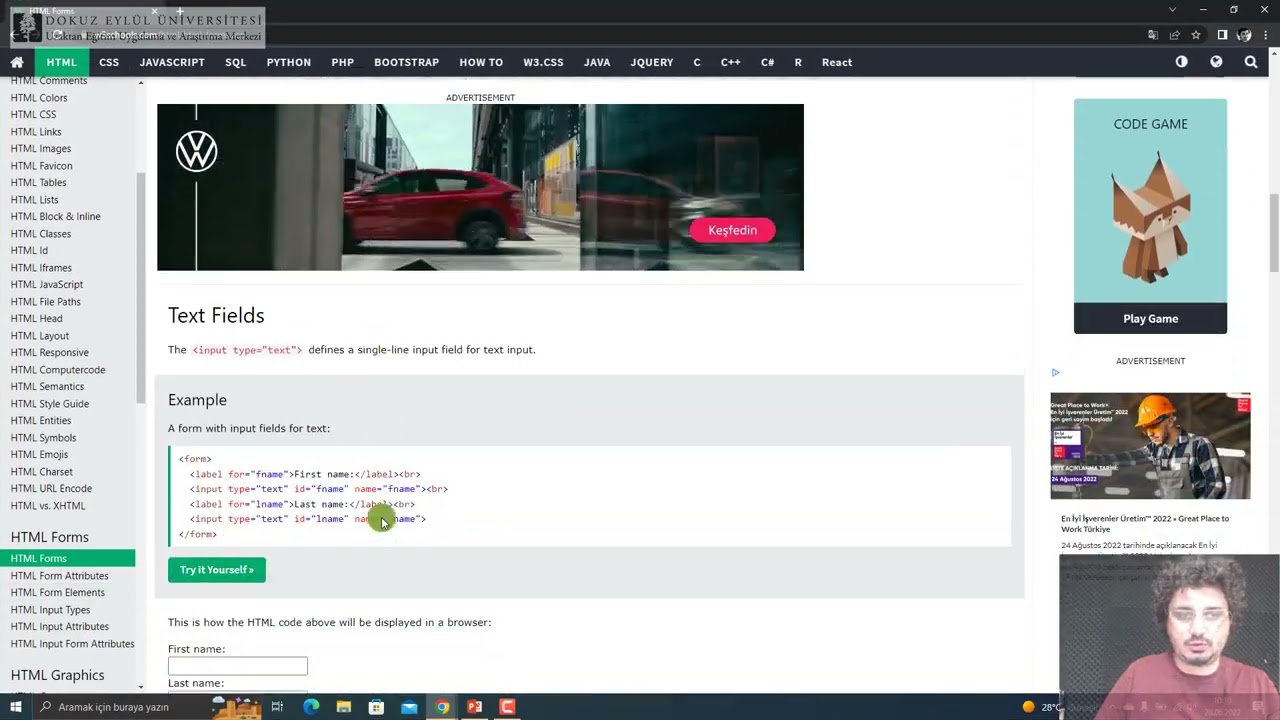This screenshot has height=720, width=1280.
Task: Open Chrome side panel icon
Action: click(1222, 35)
